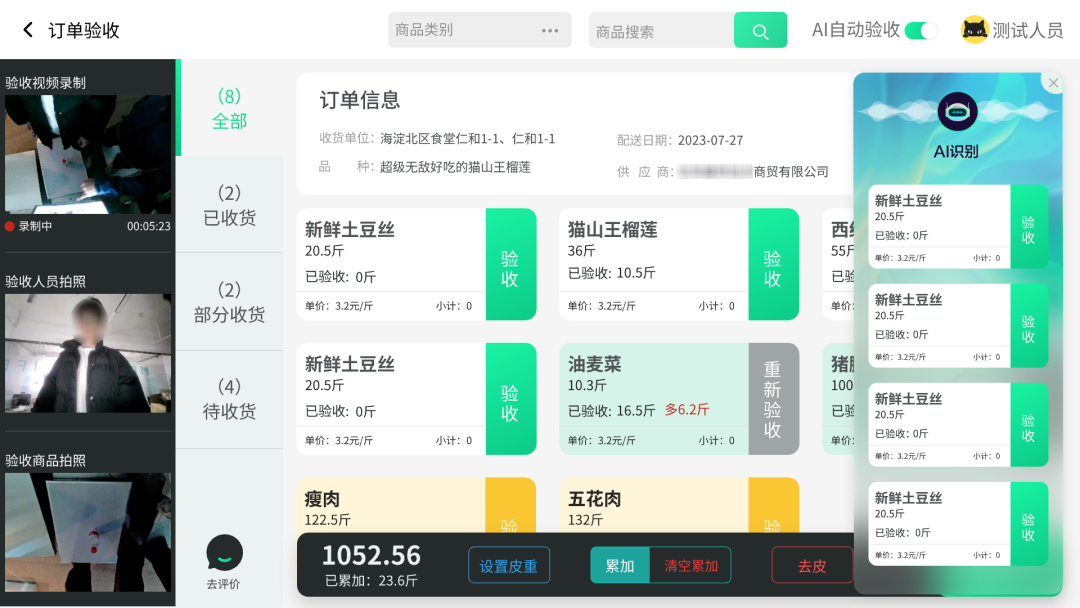Switch to the 待收货 (4) tab
Viewport: 1080px width, 608px height.
(229, 399)
